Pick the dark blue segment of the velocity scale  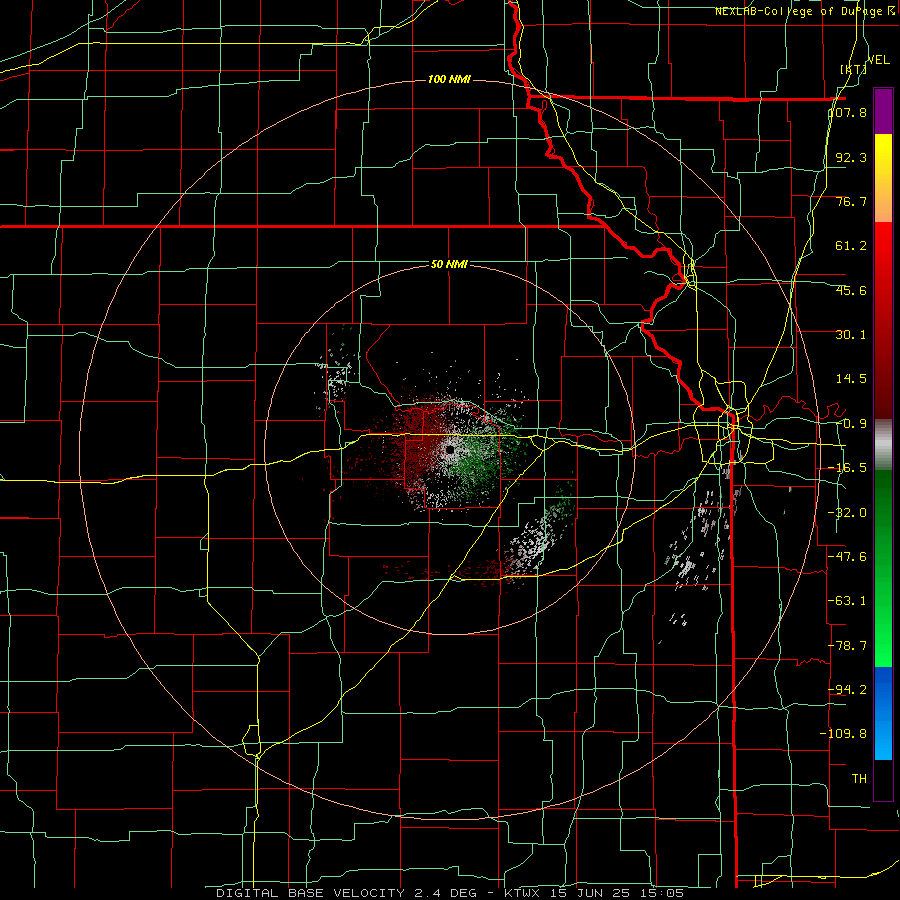coord(883,689)
